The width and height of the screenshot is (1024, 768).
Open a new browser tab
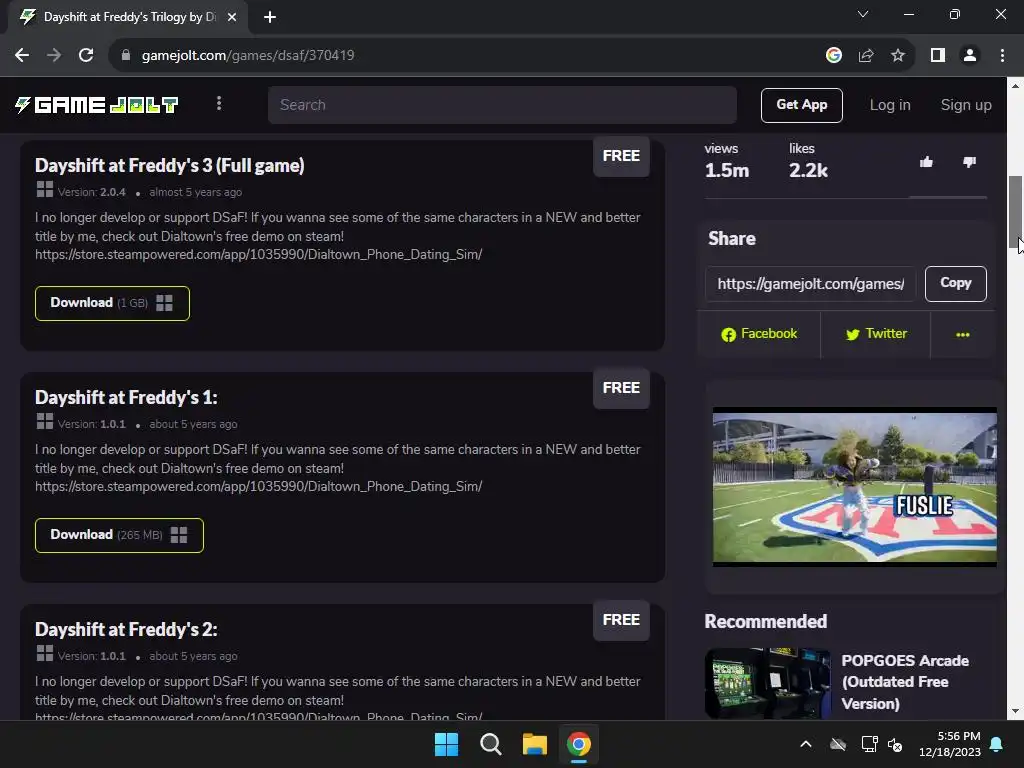[x=270, y=18]
